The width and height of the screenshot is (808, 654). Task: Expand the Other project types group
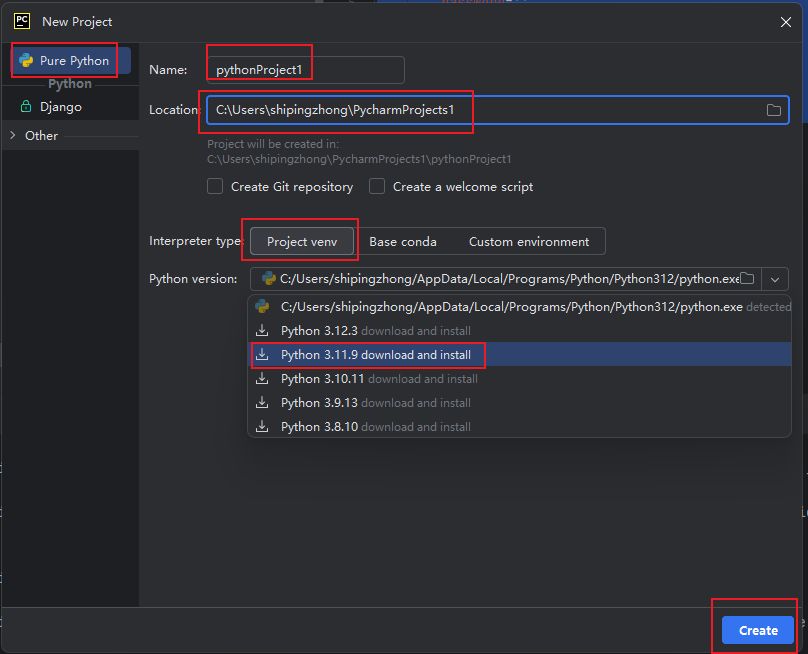click(13, 136)
